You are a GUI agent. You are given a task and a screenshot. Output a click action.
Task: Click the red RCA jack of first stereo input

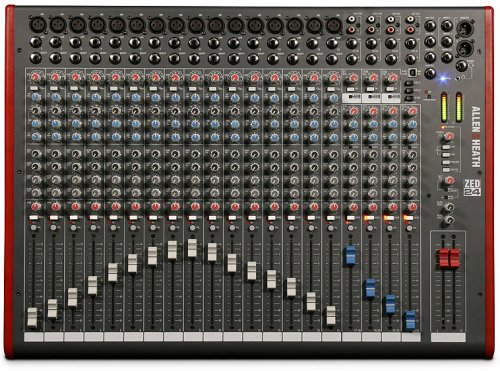352,30
